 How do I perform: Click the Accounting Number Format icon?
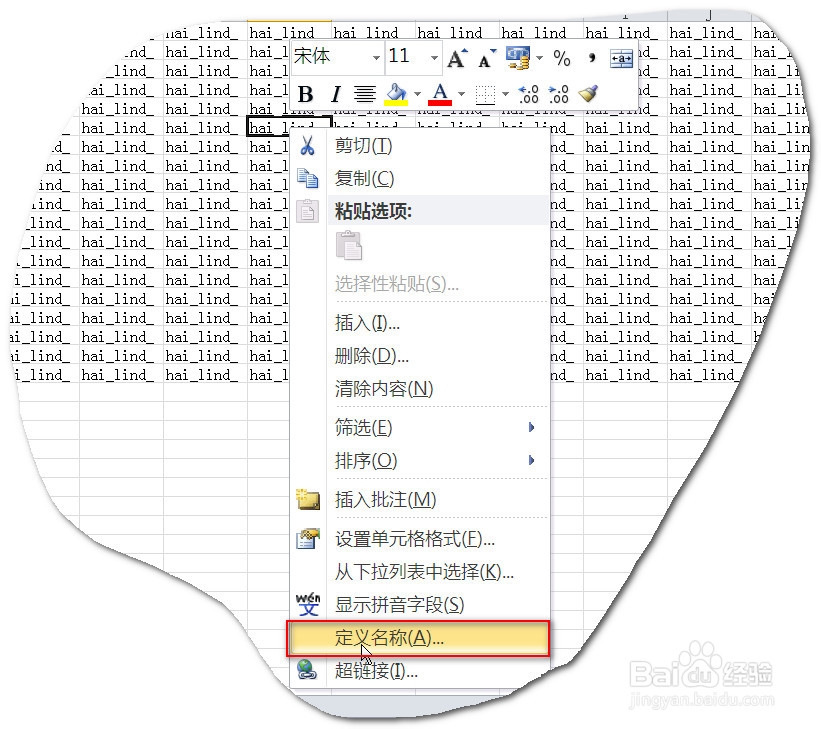[x=519, y=58]
